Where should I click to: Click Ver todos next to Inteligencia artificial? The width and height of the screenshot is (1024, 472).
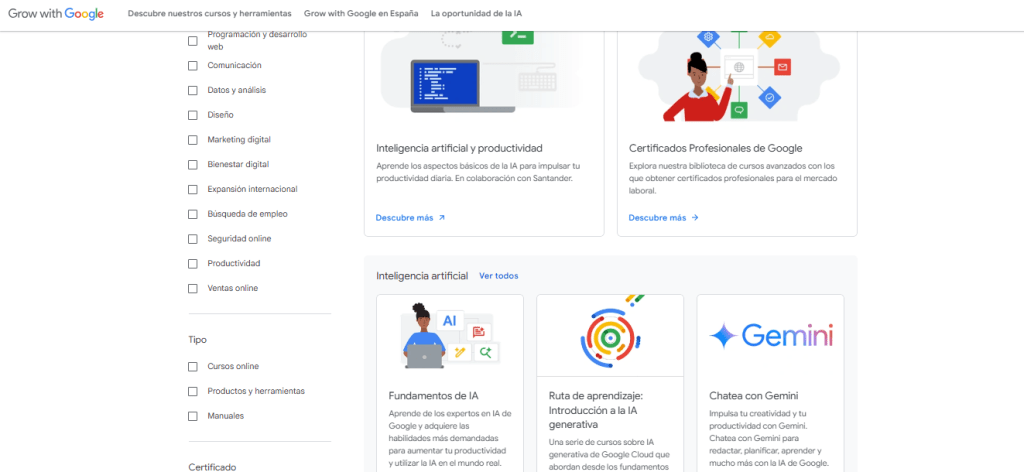click(x=498, y=276)
